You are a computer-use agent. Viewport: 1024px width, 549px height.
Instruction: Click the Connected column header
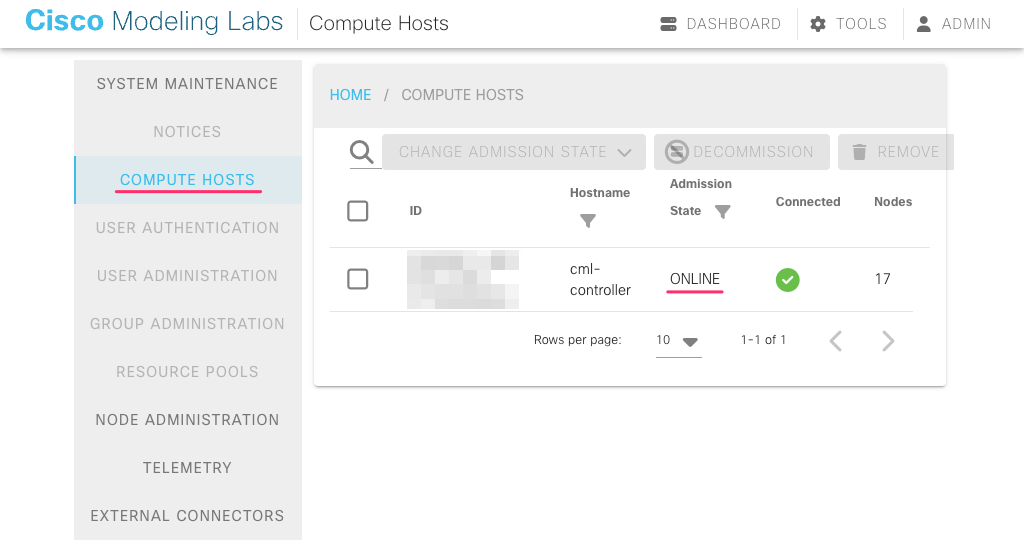tap(808, 202)
